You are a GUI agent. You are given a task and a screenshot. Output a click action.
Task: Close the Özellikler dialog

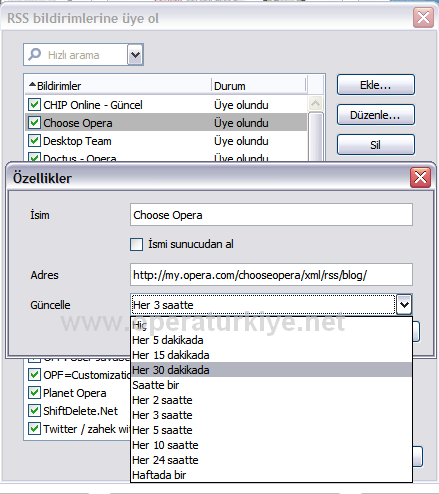coord(420,177)
